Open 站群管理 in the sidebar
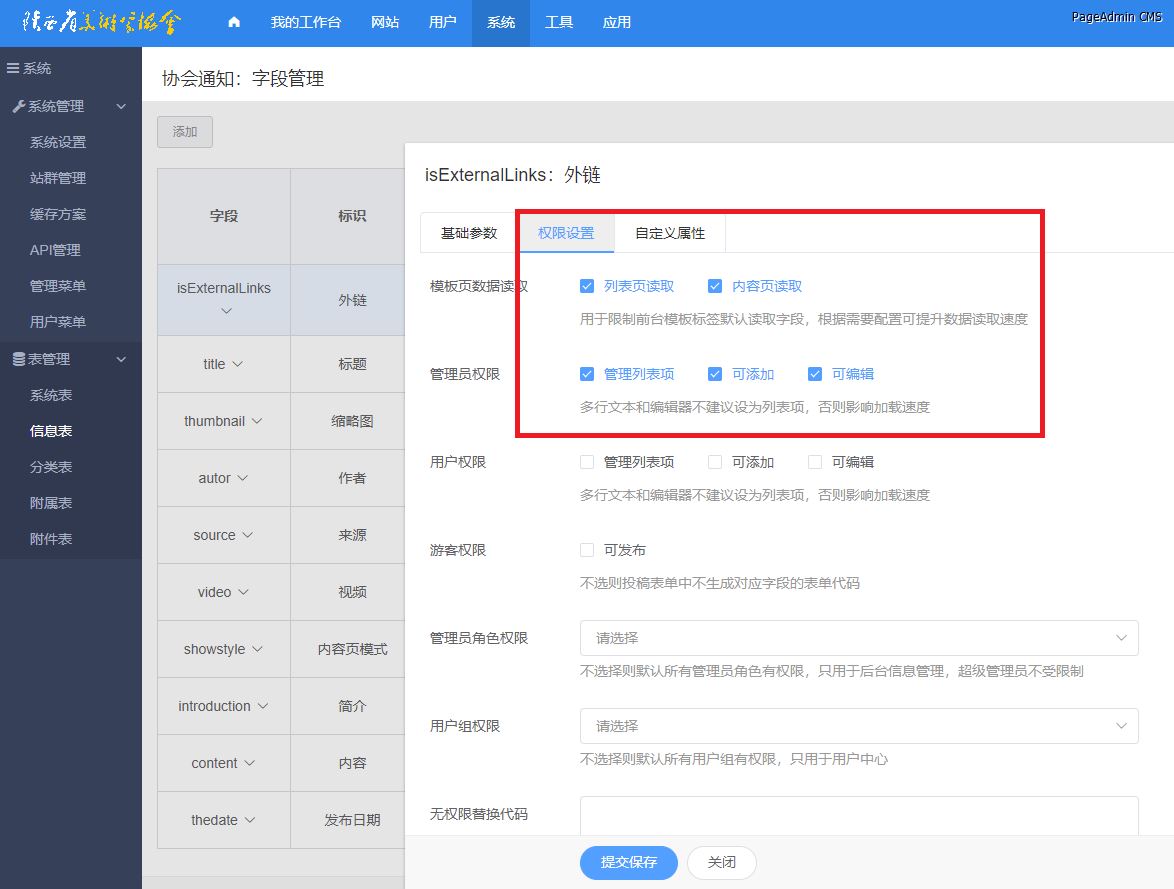The height and width of the screenshot is (889, 1174). [x=58, y=178]
